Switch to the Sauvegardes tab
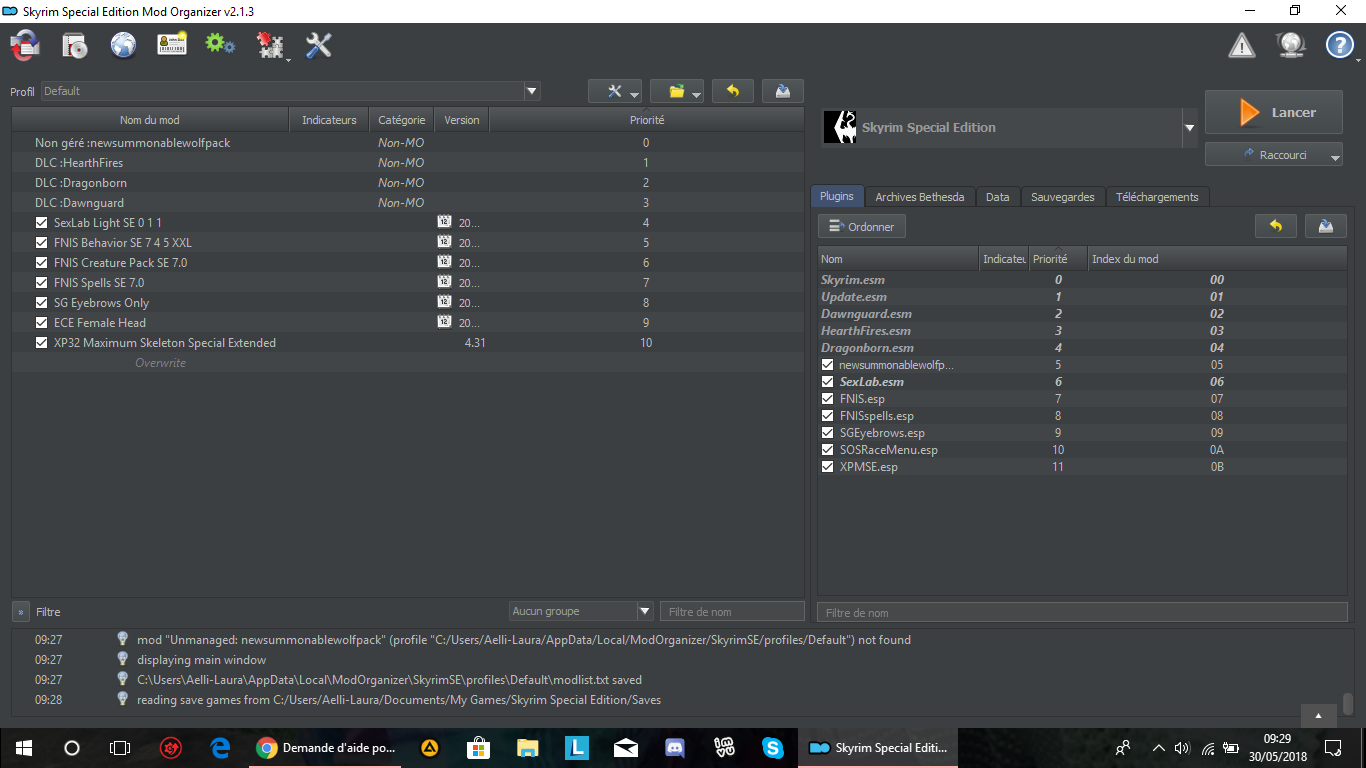This screenshot has width=1366, height=768. pyautogui.click(x=1063, y=197)
